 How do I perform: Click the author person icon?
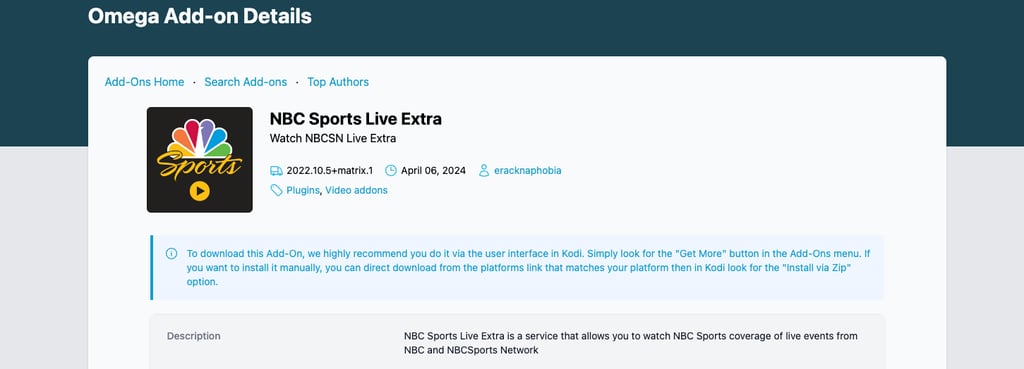[484, 170]
